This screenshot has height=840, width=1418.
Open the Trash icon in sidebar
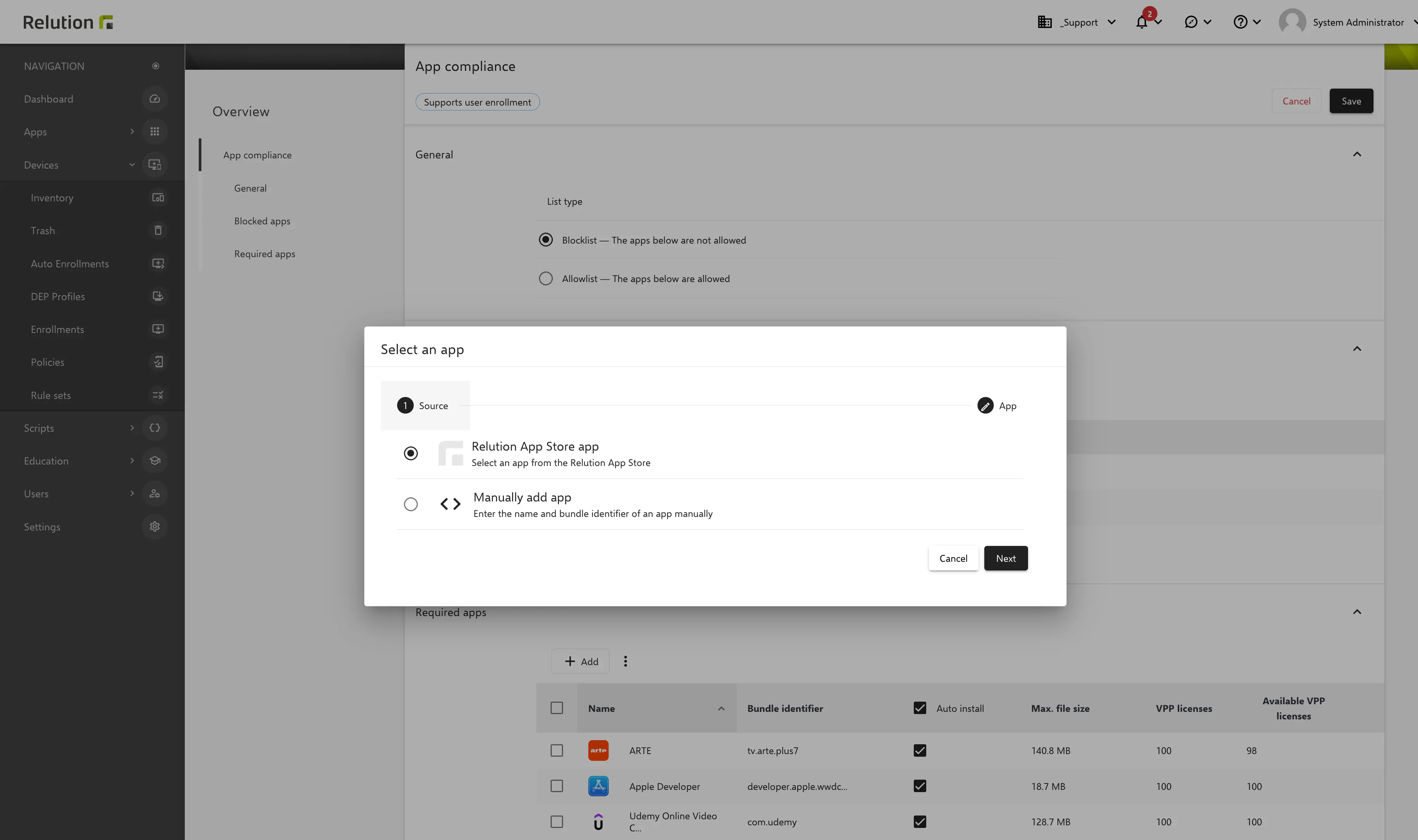pos(157,230)
